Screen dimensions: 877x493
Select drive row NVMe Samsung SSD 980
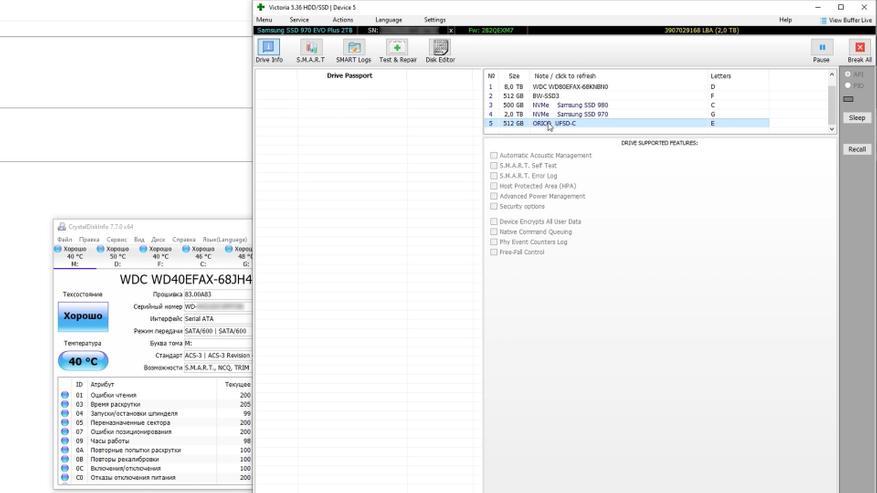click(x=627, y=105)
